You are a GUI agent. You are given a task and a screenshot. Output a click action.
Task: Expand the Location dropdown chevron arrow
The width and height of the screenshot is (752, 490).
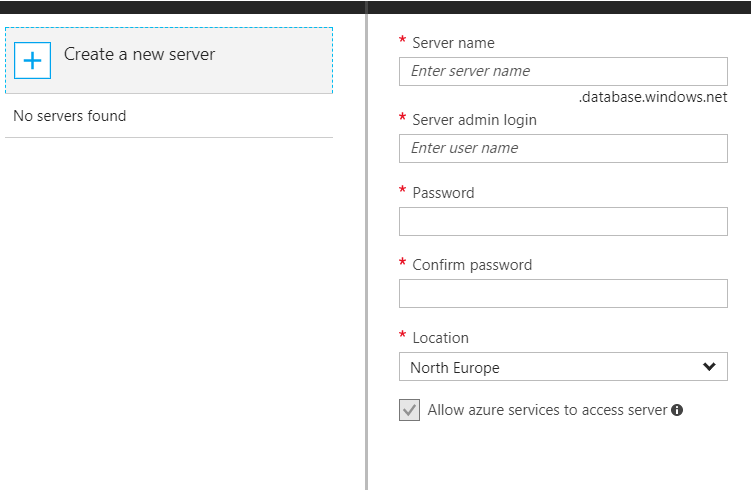pyautogui.click(x=709, y=367)
